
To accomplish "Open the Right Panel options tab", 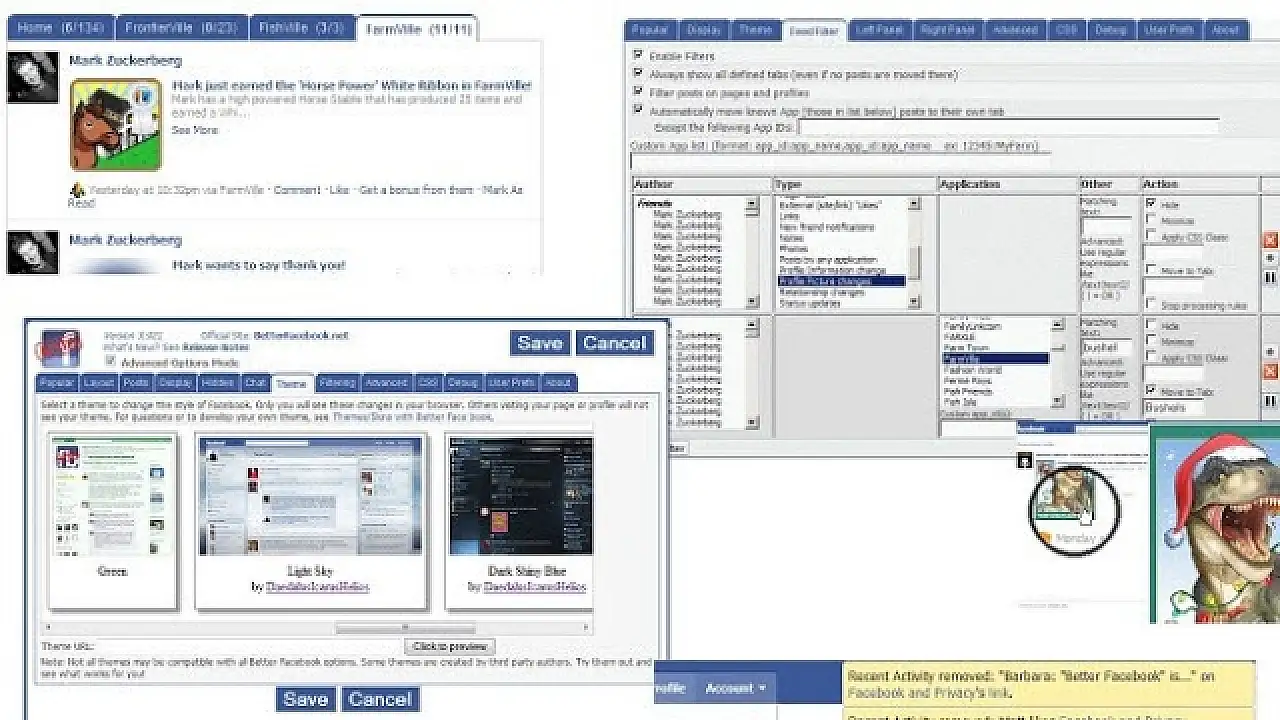I will pos(946,30).
